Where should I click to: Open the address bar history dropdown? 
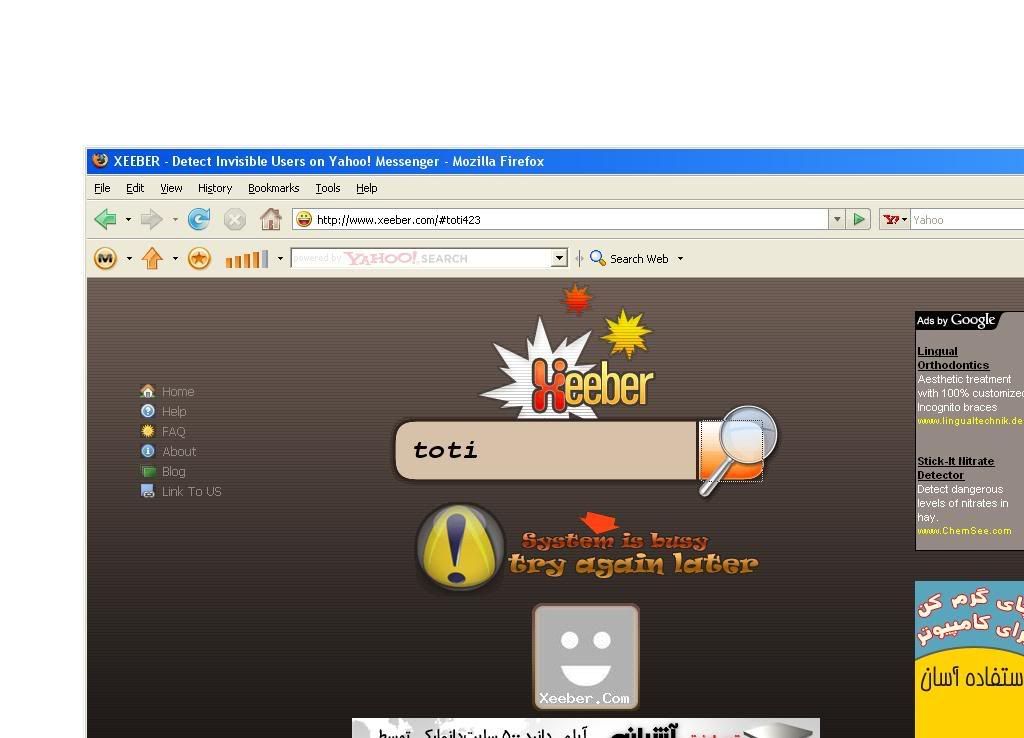837,219
